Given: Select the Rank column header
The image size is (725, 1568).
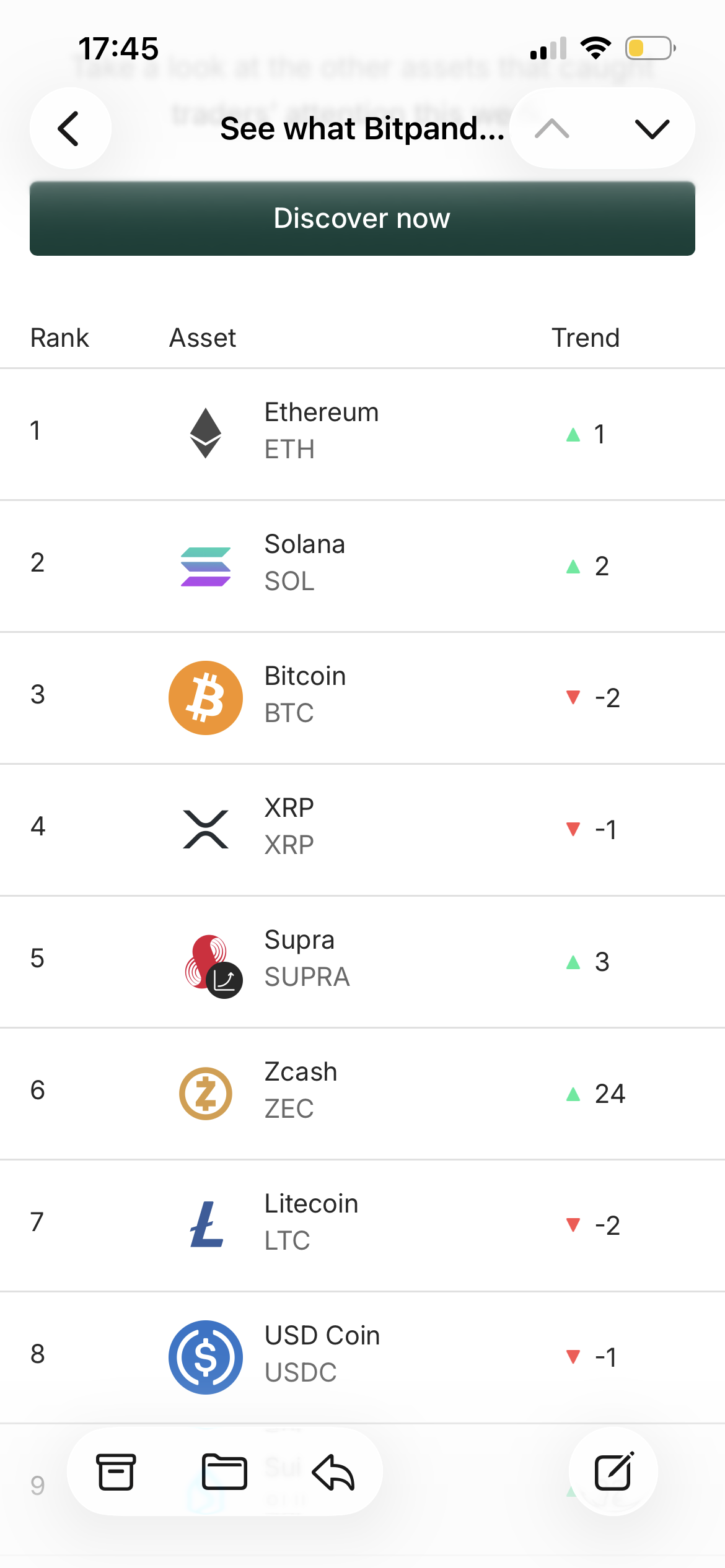Looking at the screenshot, I should [59, 338].
